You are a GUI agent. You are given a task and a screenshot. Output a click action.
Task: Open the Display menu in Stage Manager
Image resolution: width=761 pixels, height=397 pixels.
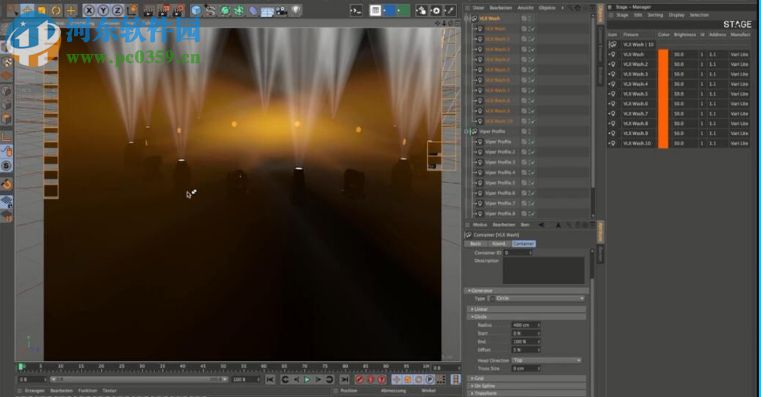677,15
